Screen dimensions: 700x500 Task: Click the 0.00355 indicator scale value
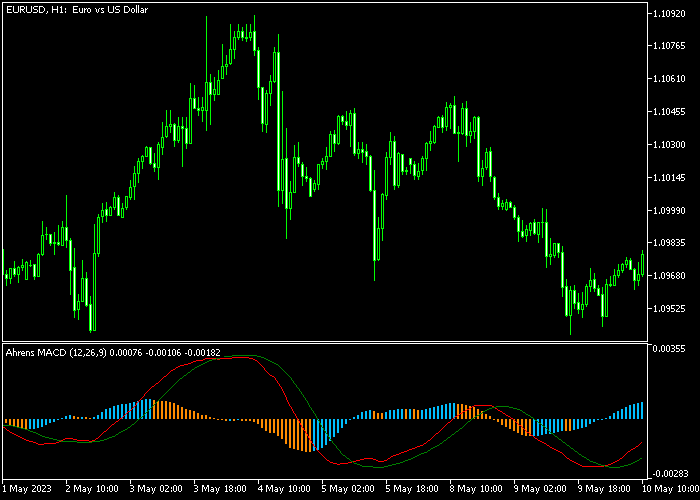(x=669, y=349)
